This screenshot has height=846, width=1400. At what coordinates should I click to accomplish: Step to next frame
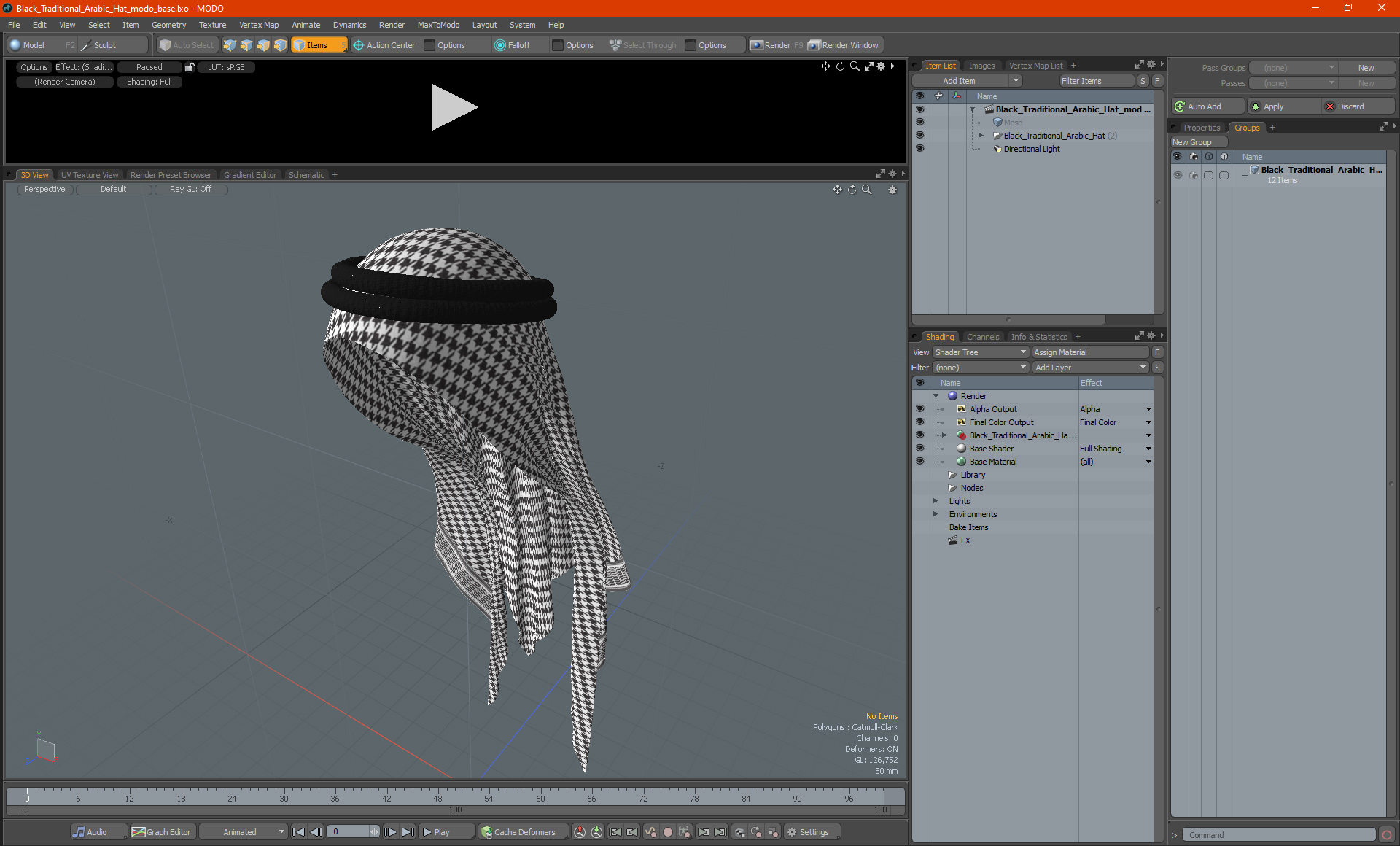(x=391, y=832)
